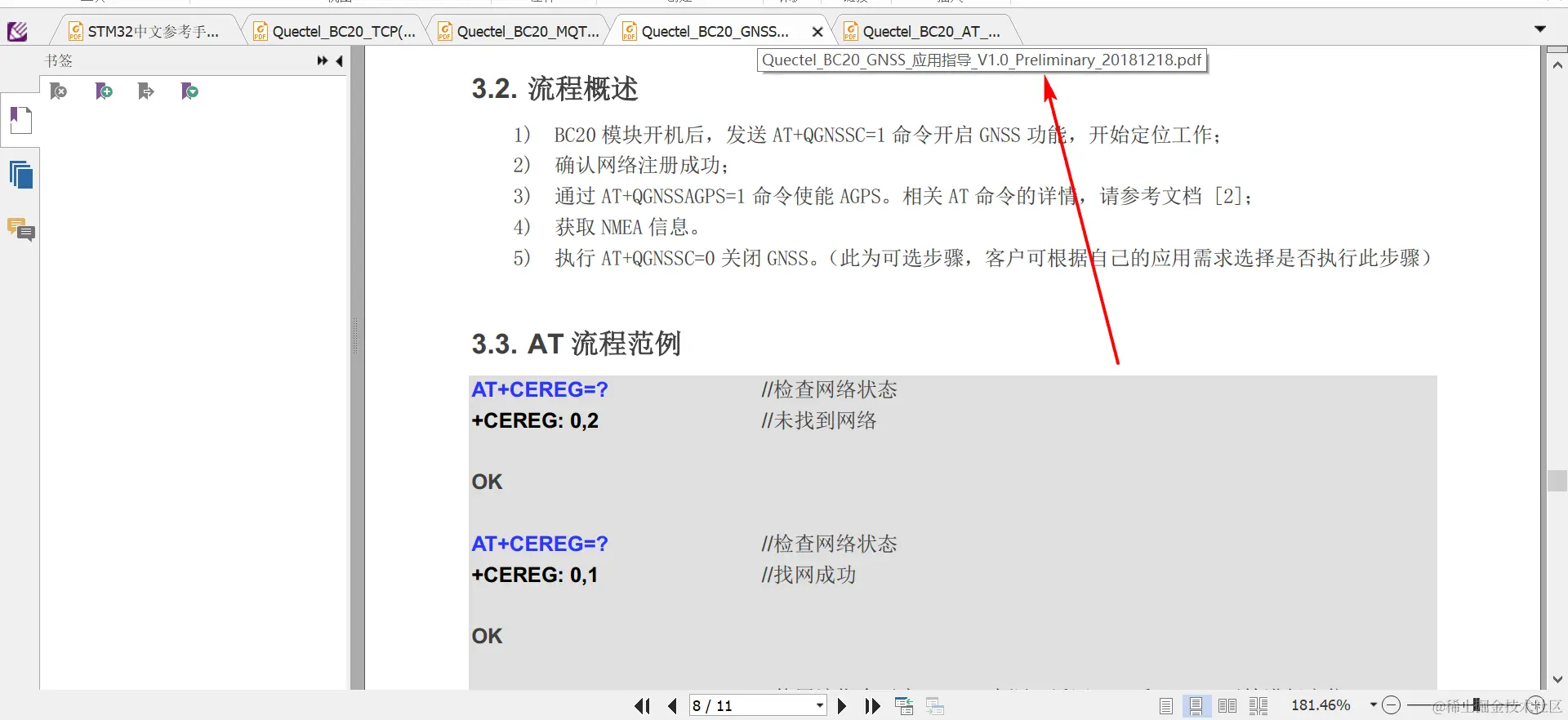Click the //找网成功 comment text
The height and width of the screenshot is (720, 1568).
[x=808, y=575]
